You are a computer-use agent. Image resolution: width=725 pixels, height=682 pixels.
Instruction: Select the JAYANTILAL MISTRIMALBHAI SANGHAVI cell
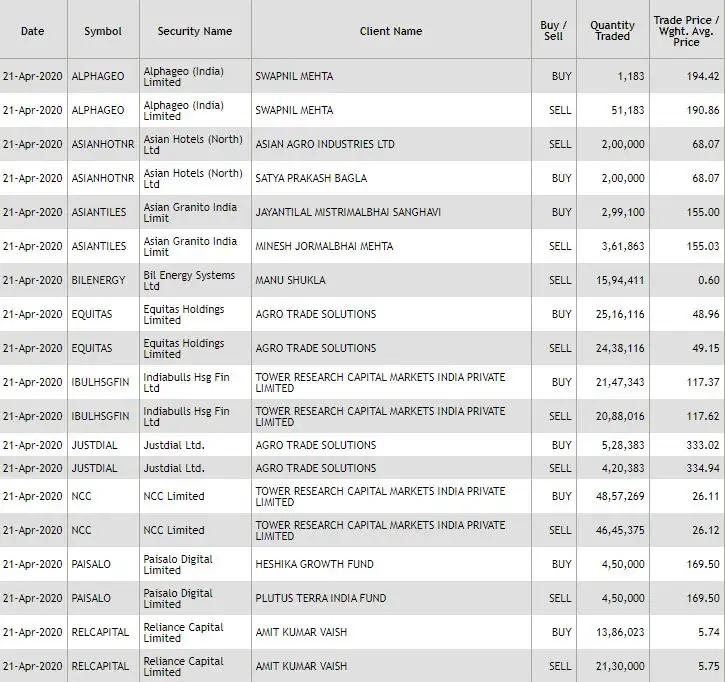tap(348, 212)
